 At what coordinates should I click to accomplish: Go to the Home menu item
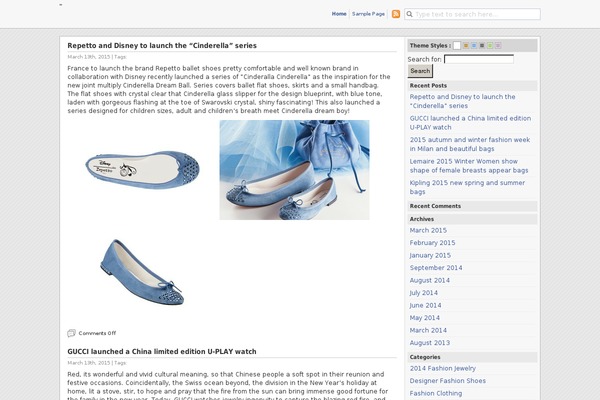point(339,14)
